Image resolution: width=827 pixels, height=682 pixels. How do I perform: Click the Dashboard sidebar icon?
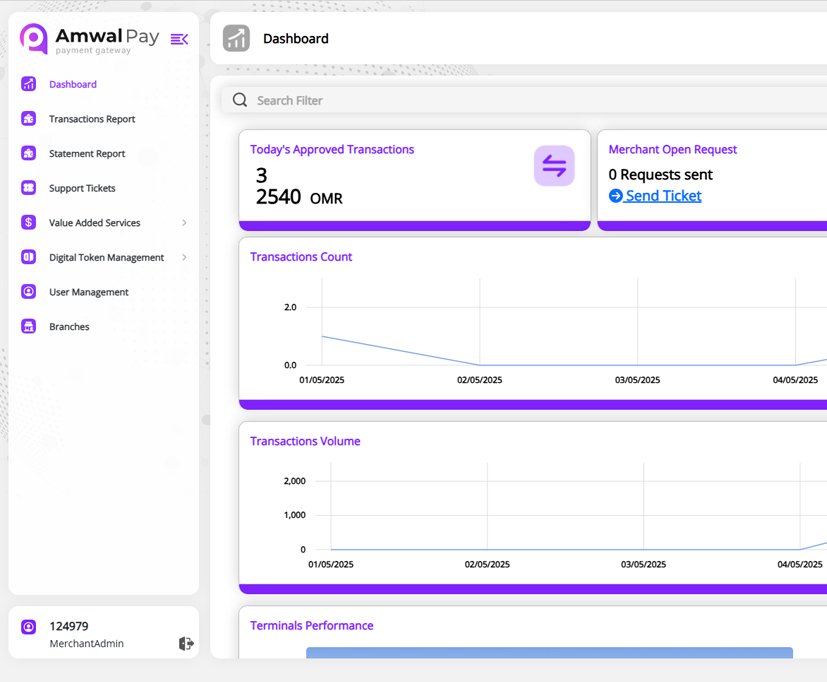pos(28,84)
